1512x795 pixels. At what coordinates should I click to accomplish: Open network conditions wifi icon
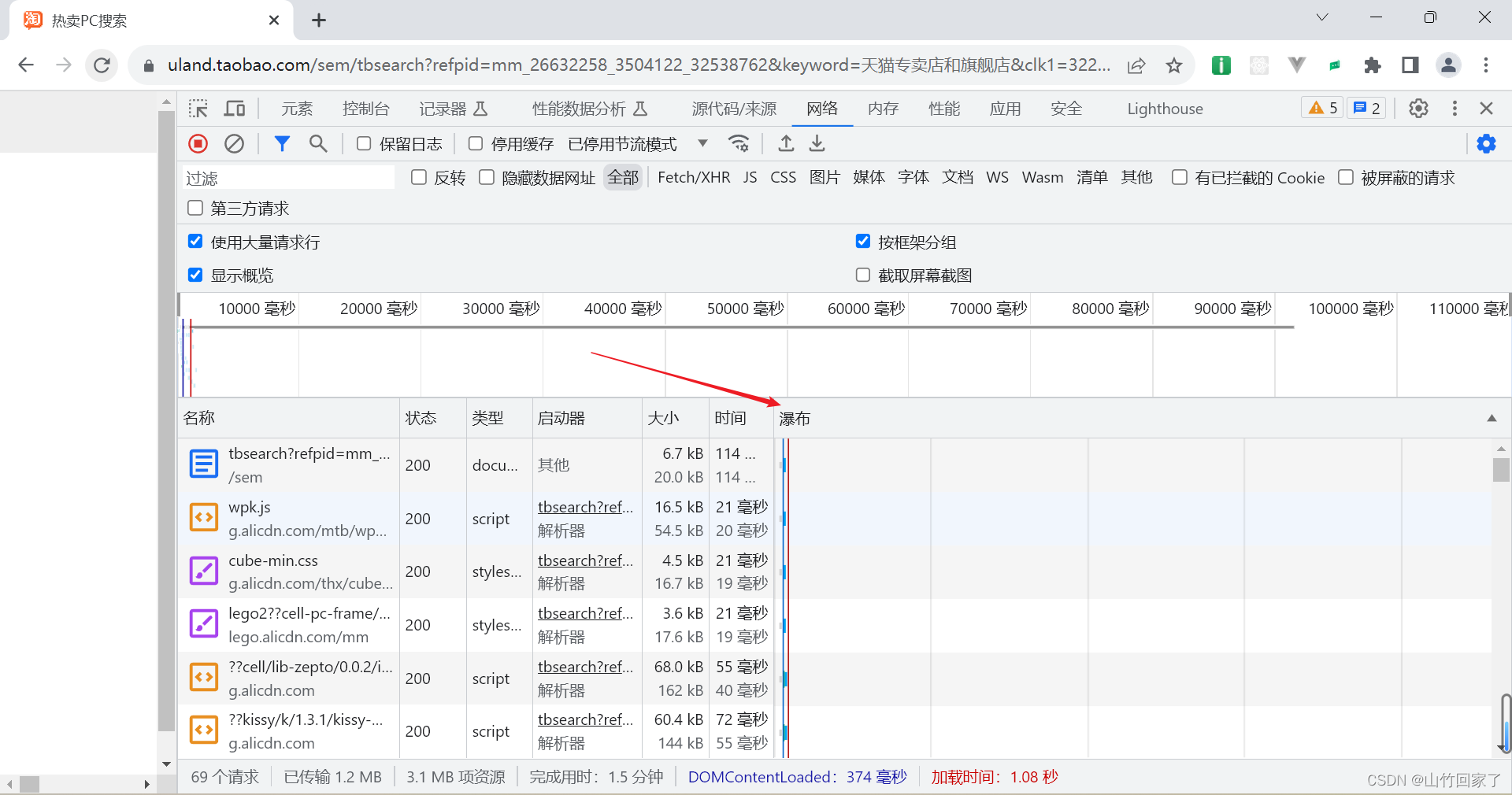pos(739,143)
